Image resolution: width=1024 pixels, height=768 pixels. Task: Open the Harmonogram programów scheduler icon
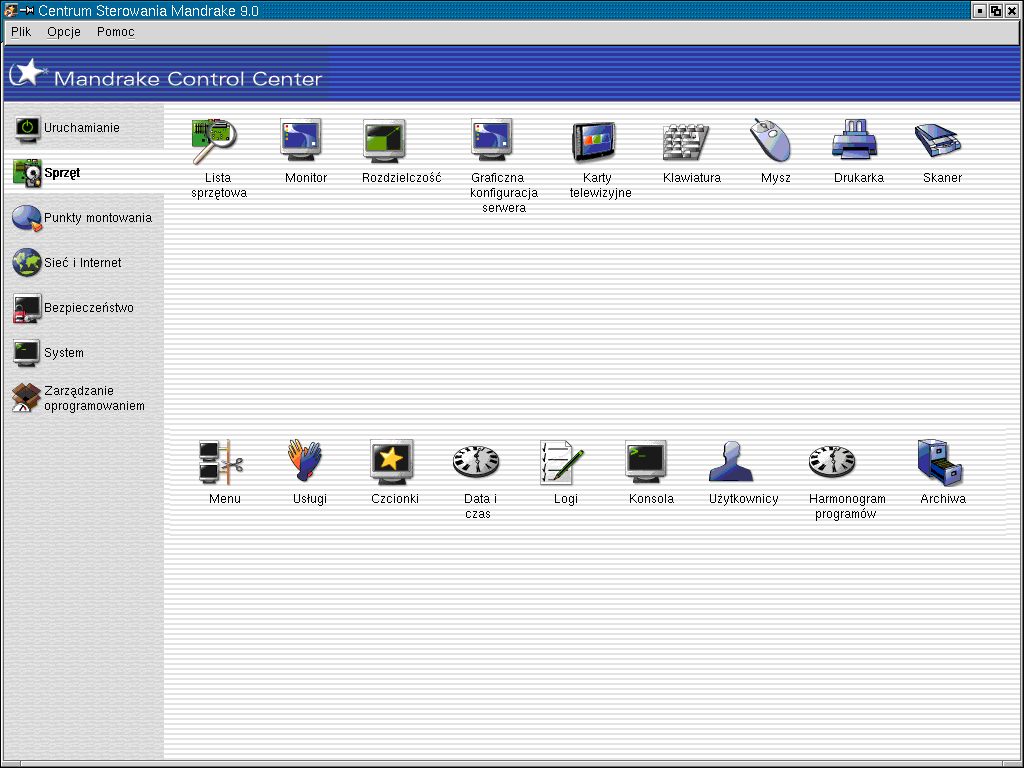[832, 462]
